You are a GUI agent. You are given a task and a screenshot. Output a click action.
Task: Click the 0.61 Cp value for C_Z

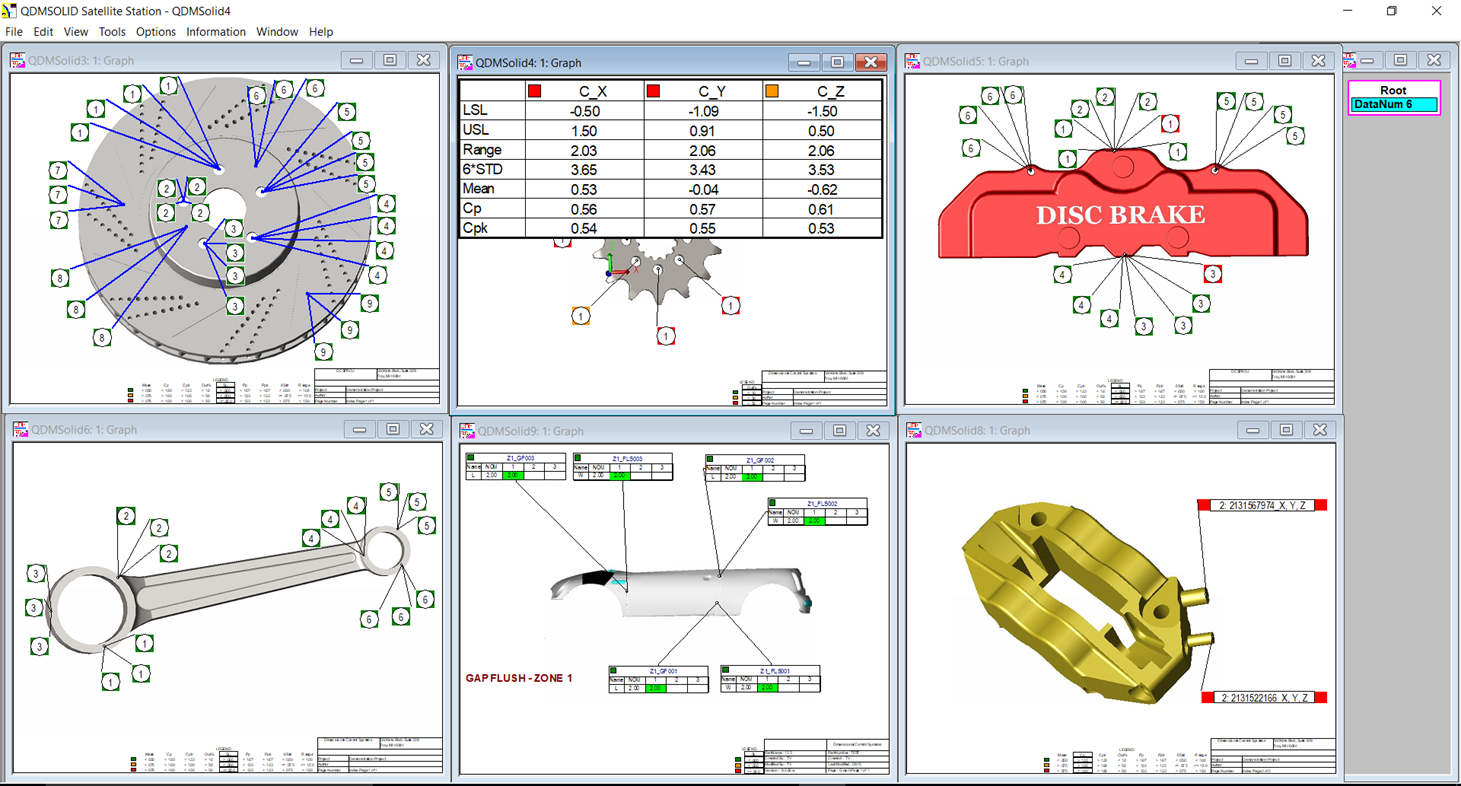click(822, 208)
